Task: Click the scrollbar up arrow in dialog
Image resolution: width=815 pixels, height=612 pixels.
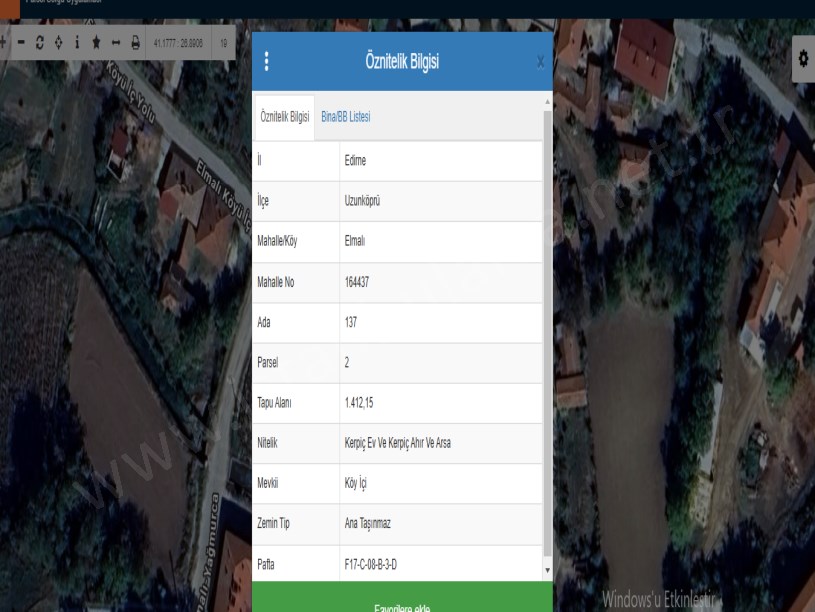Action: [x=546, y=102]
